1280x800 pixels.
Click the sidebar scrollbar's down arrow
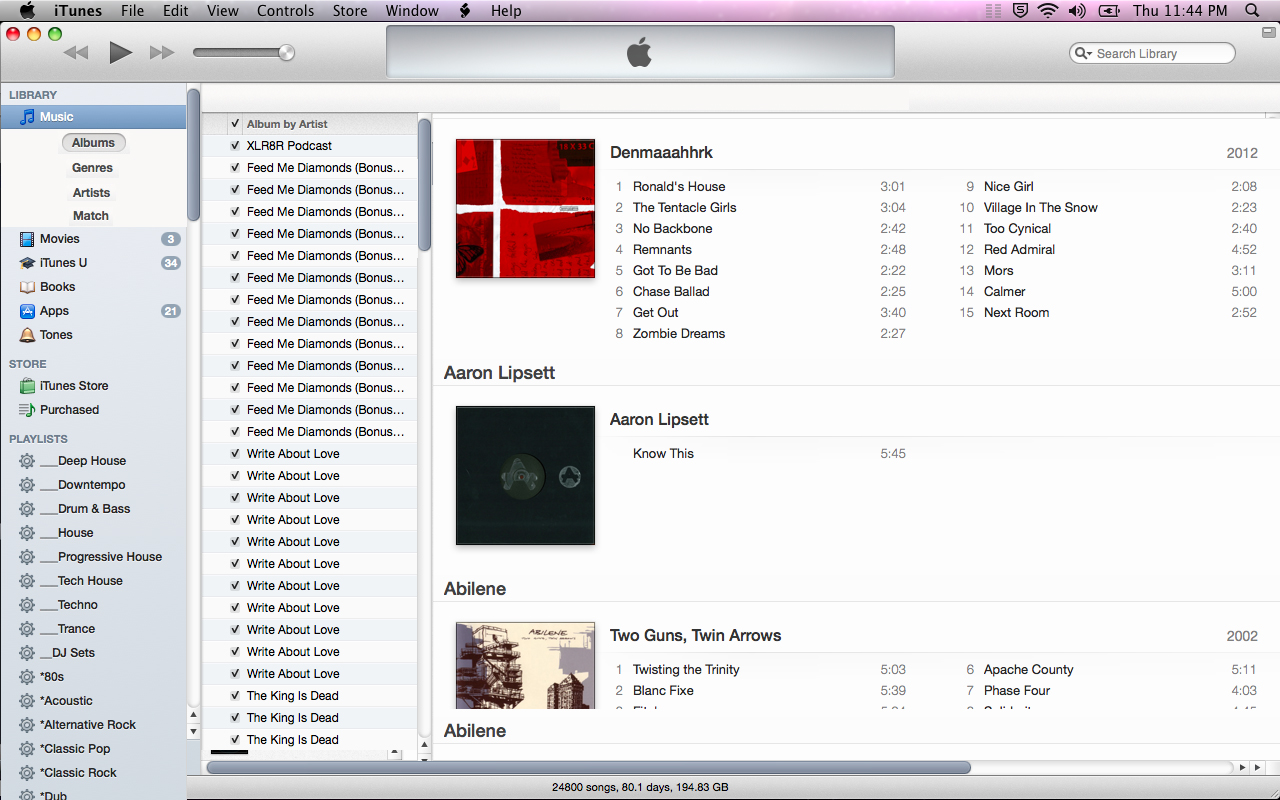(193, 731)
